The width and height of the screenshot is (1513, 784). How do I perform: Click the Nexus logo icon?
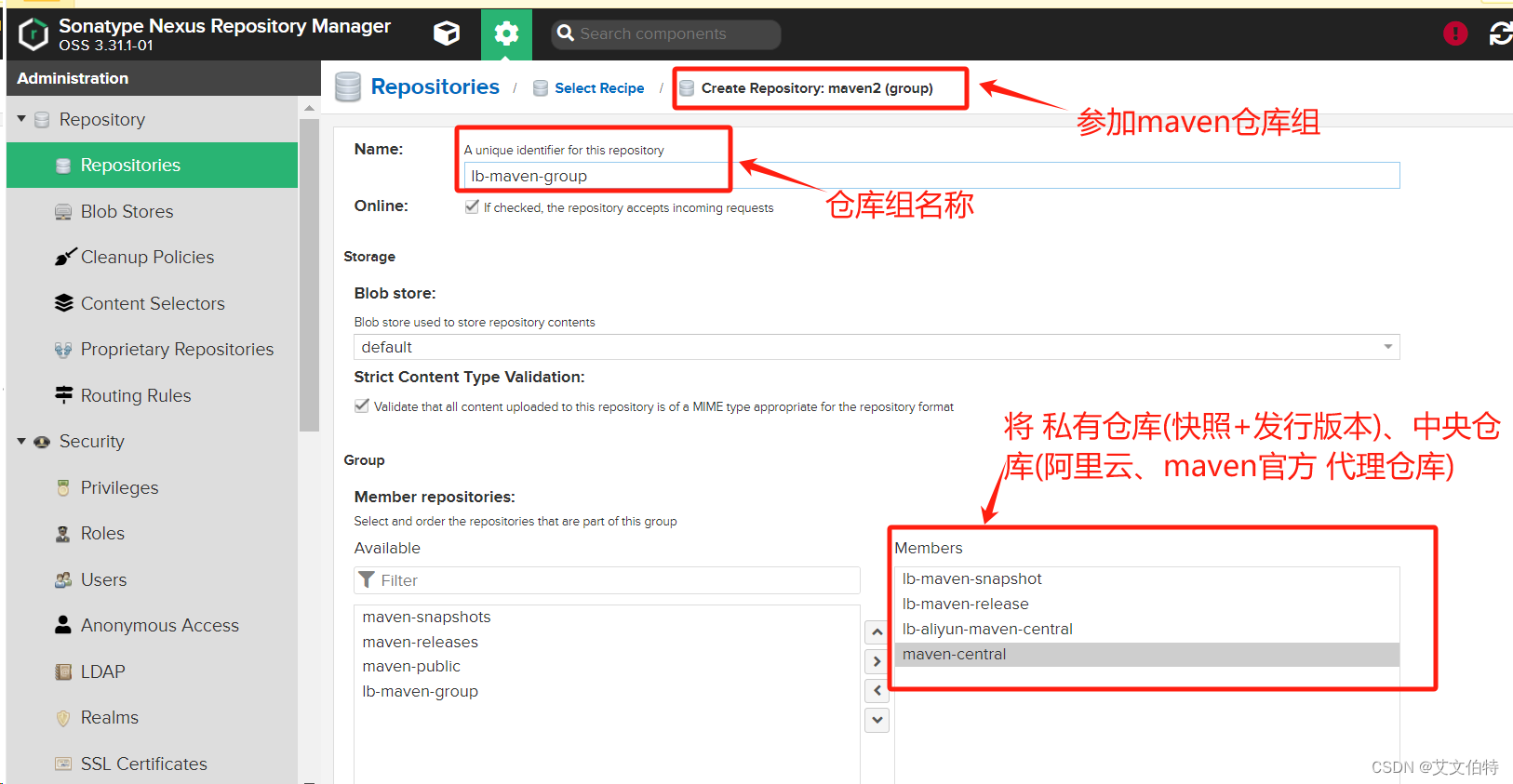click(33, 34)
